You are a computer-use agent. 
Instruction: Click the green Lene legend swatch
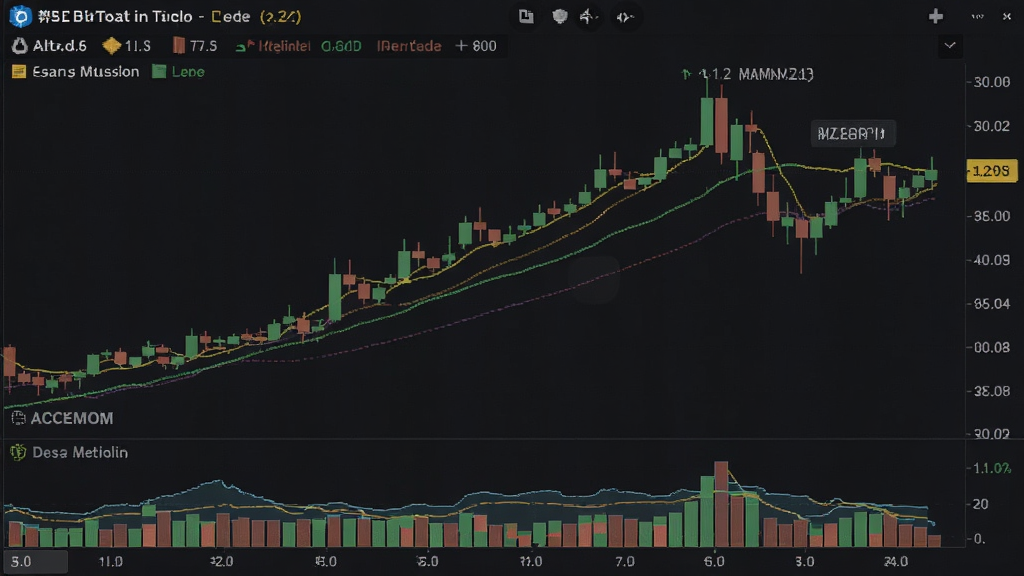click(x=159, y=72)
